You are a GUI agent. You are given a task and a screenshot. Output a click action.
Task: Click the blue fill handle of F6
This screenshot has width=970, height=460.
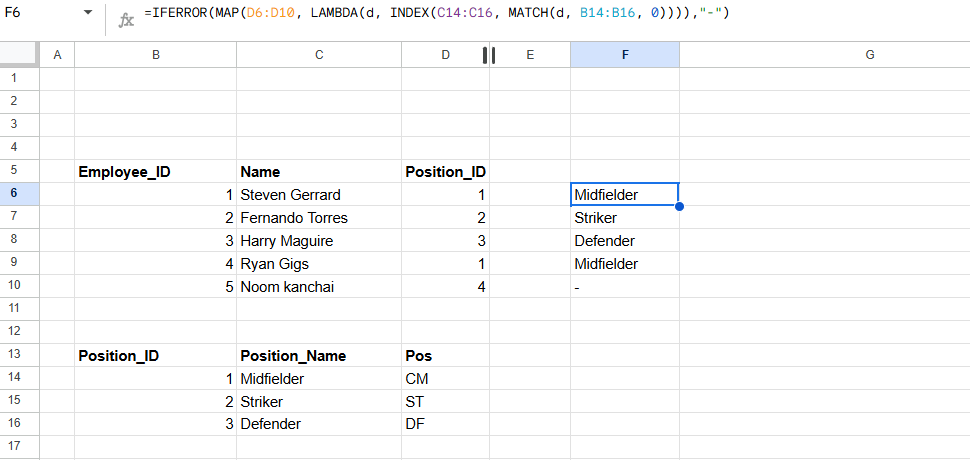coord(679,207)
